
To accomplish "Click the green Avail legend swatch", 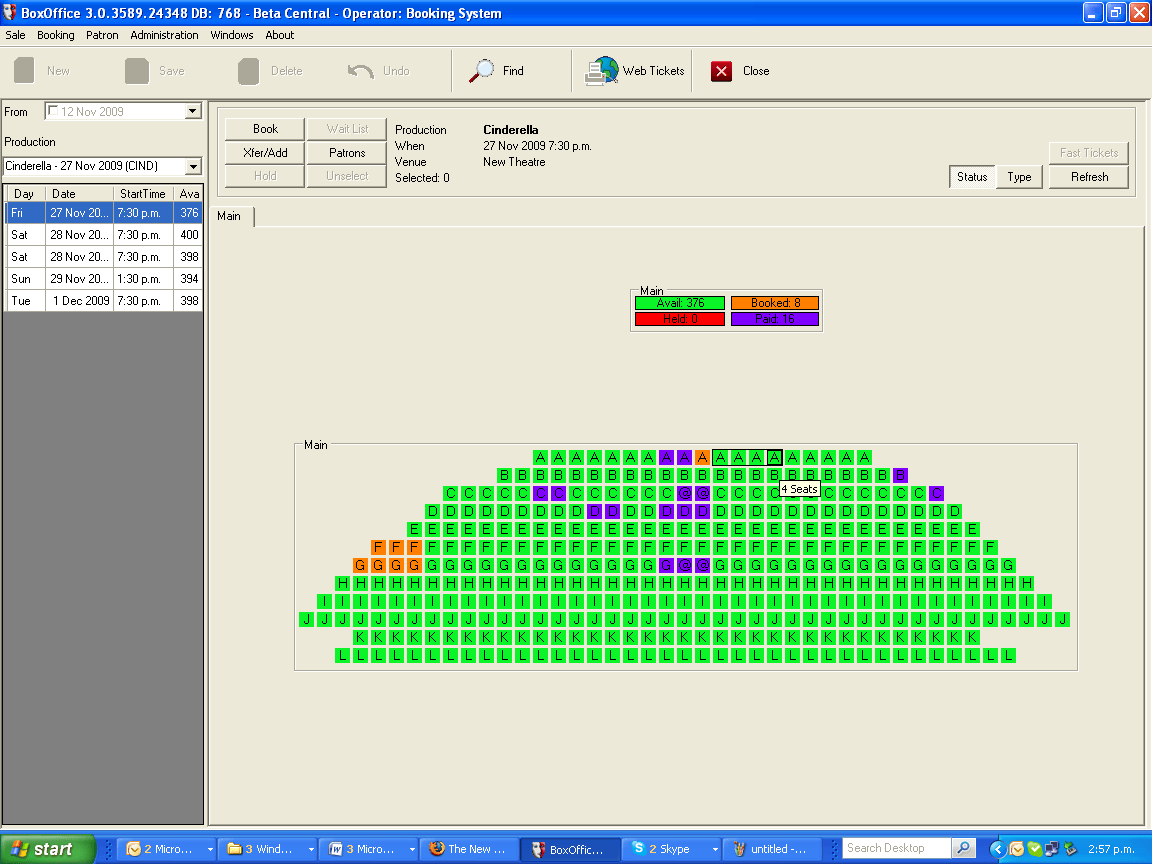I will [x=679, y=302].
